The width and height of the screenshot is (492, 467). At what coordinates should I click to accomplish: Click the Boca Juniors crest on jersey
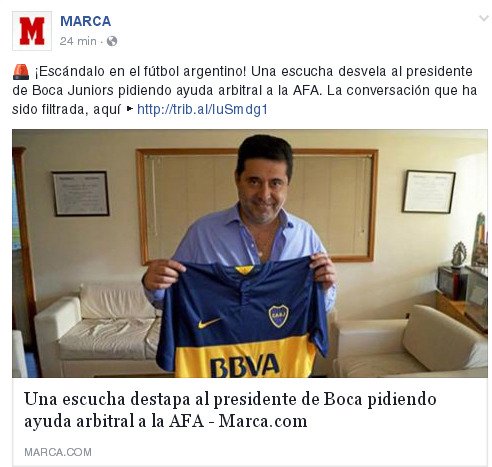pyautogui.click(x=278, y=316)
